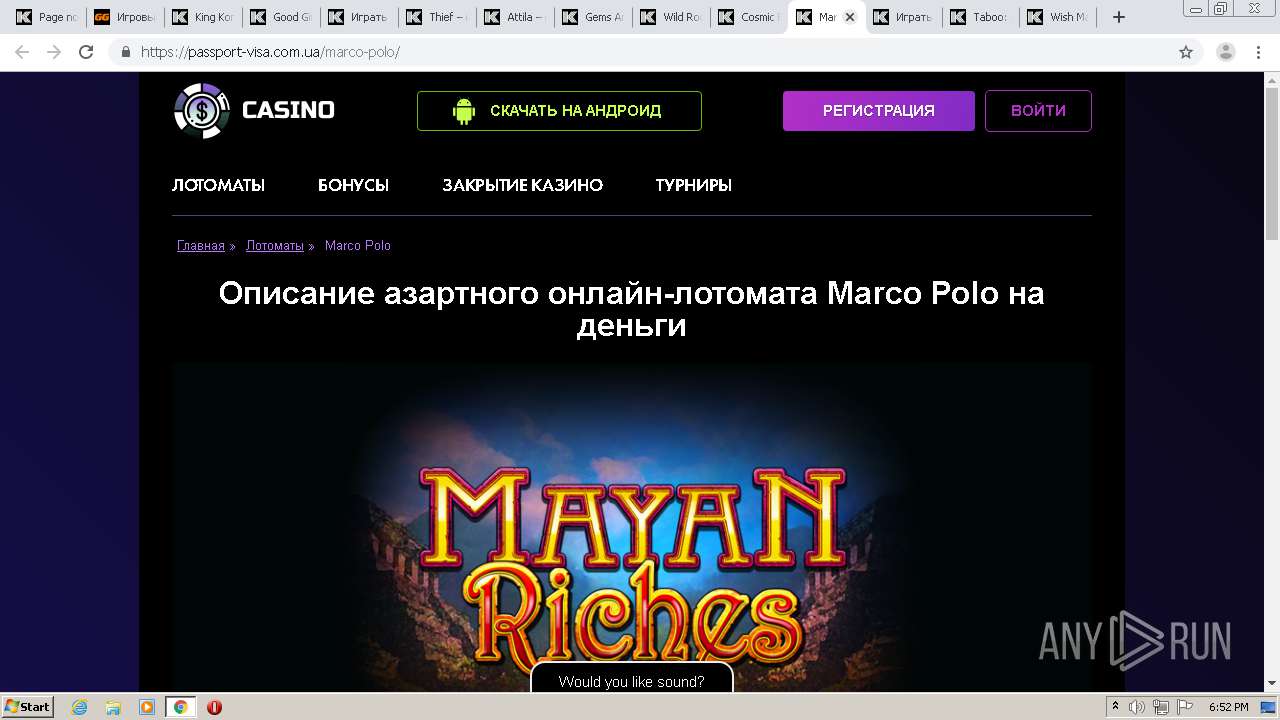Image resolution: width=1280 pixels, height=720 pixels.
Task: Open the 'ТУРНИРЫ' menu item
Action: tap(694, 185)
